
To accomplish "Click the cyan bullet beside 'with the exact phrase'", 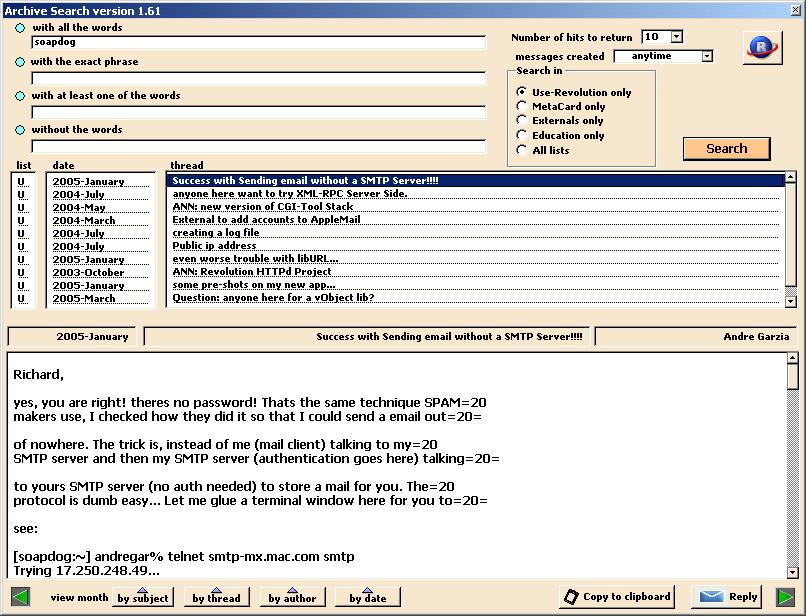I will click(x=21, y=62).
